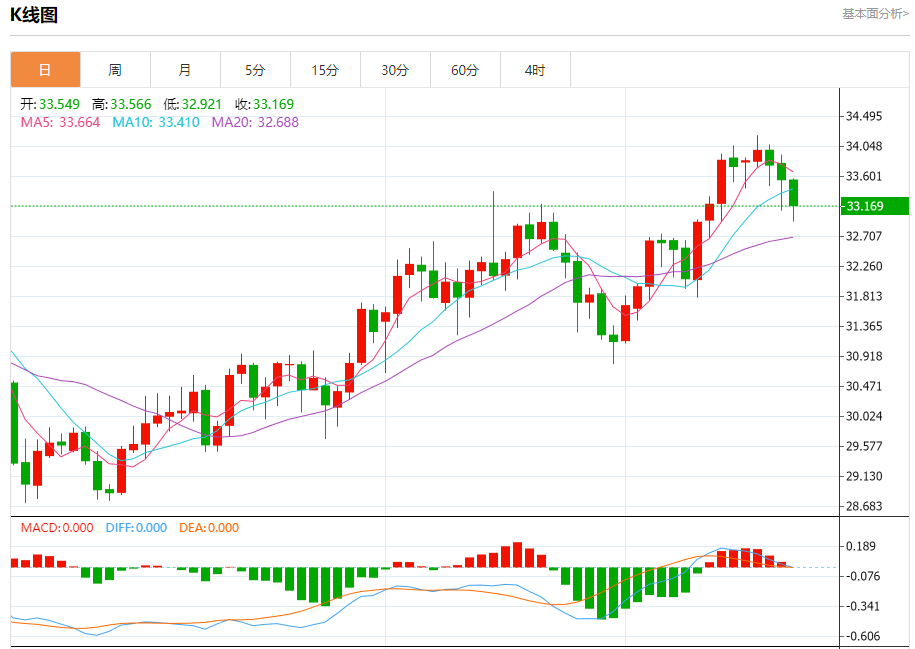The width and height of the screenshot is (915, 649).
Task: Open the 60分 interval tab
Action: (466, 70)
